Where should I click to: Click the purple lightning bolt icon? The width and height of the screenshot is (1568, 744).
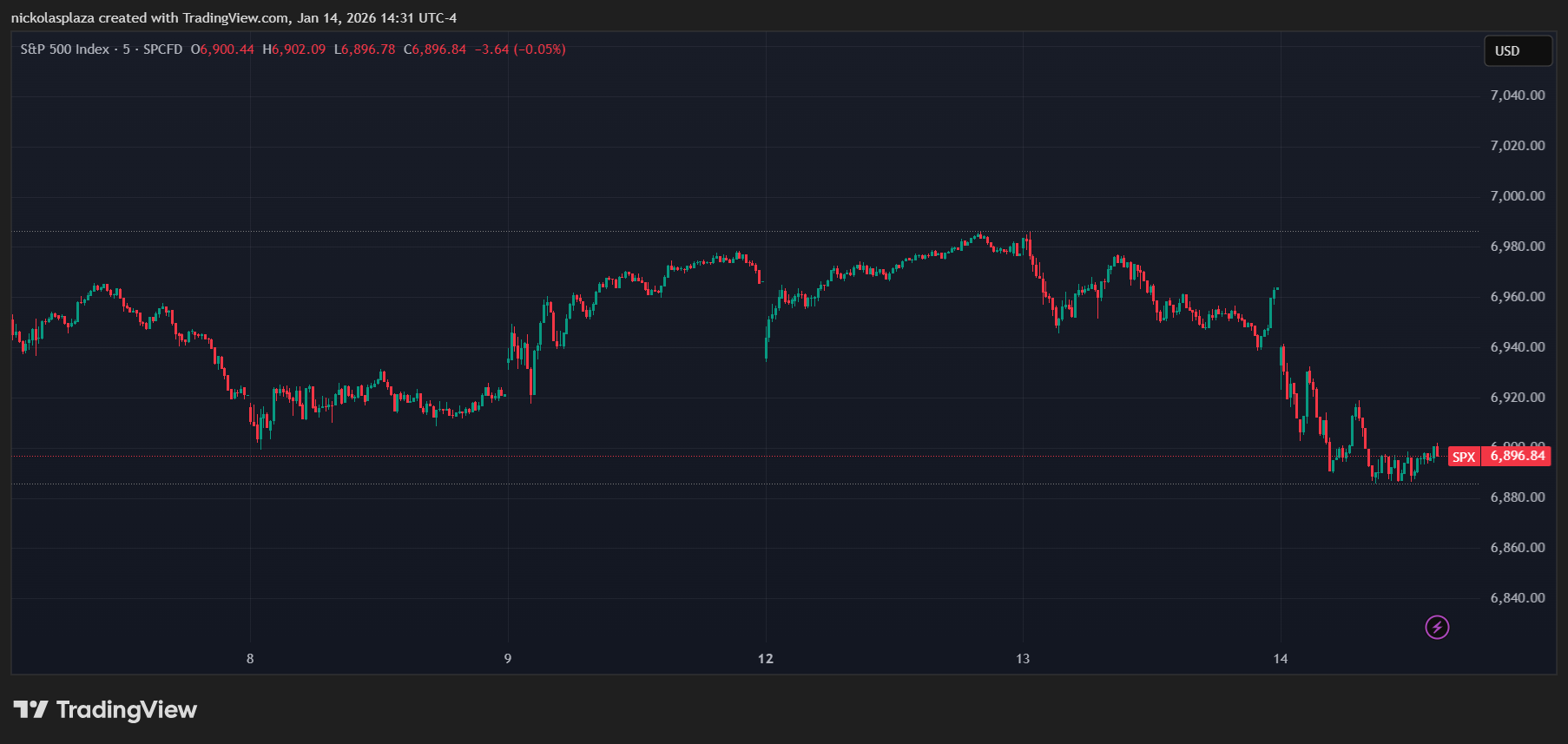click(1437, 627)
